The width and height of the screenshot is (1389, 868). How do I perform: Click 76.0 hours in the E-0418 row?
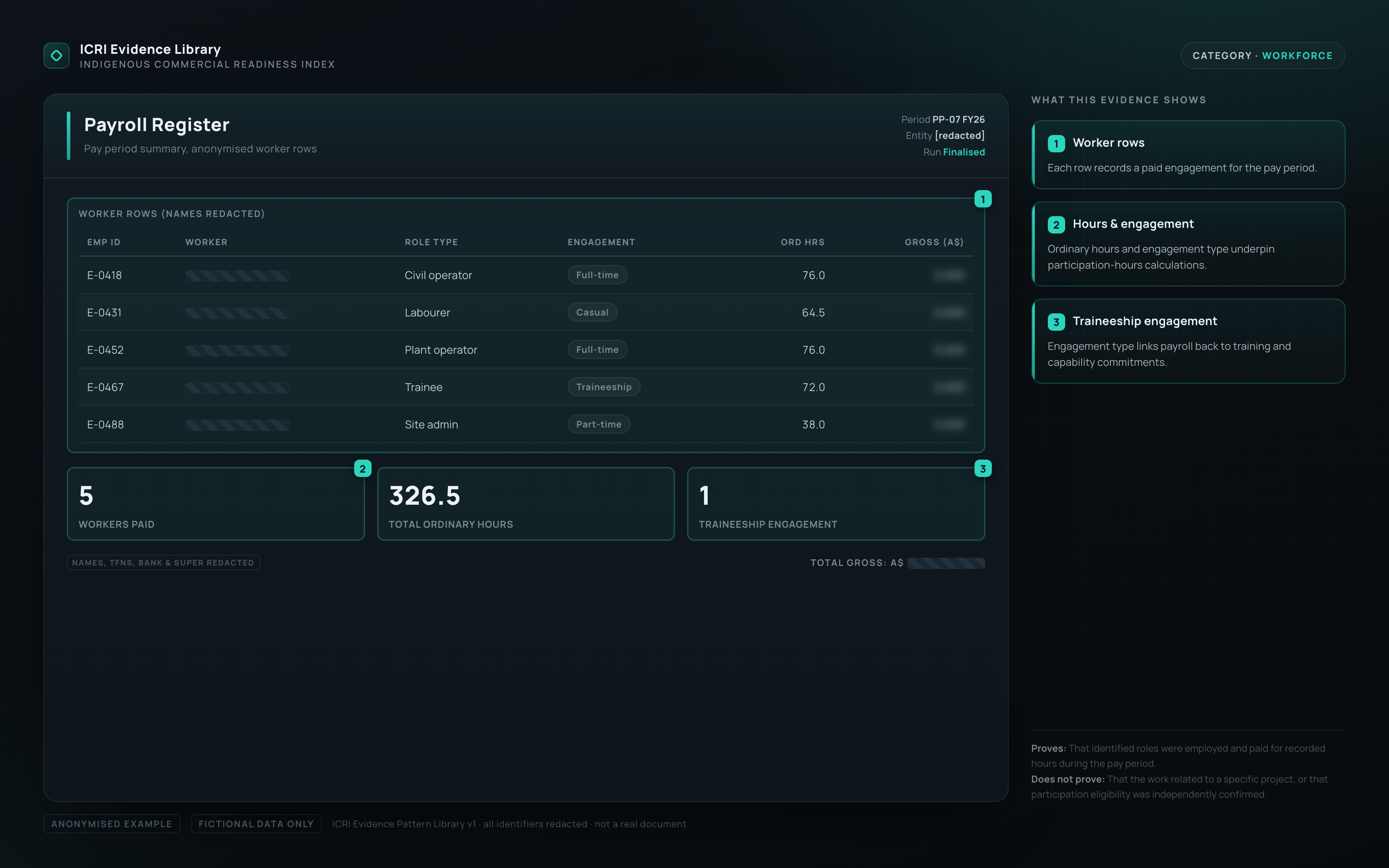point(813,275)
